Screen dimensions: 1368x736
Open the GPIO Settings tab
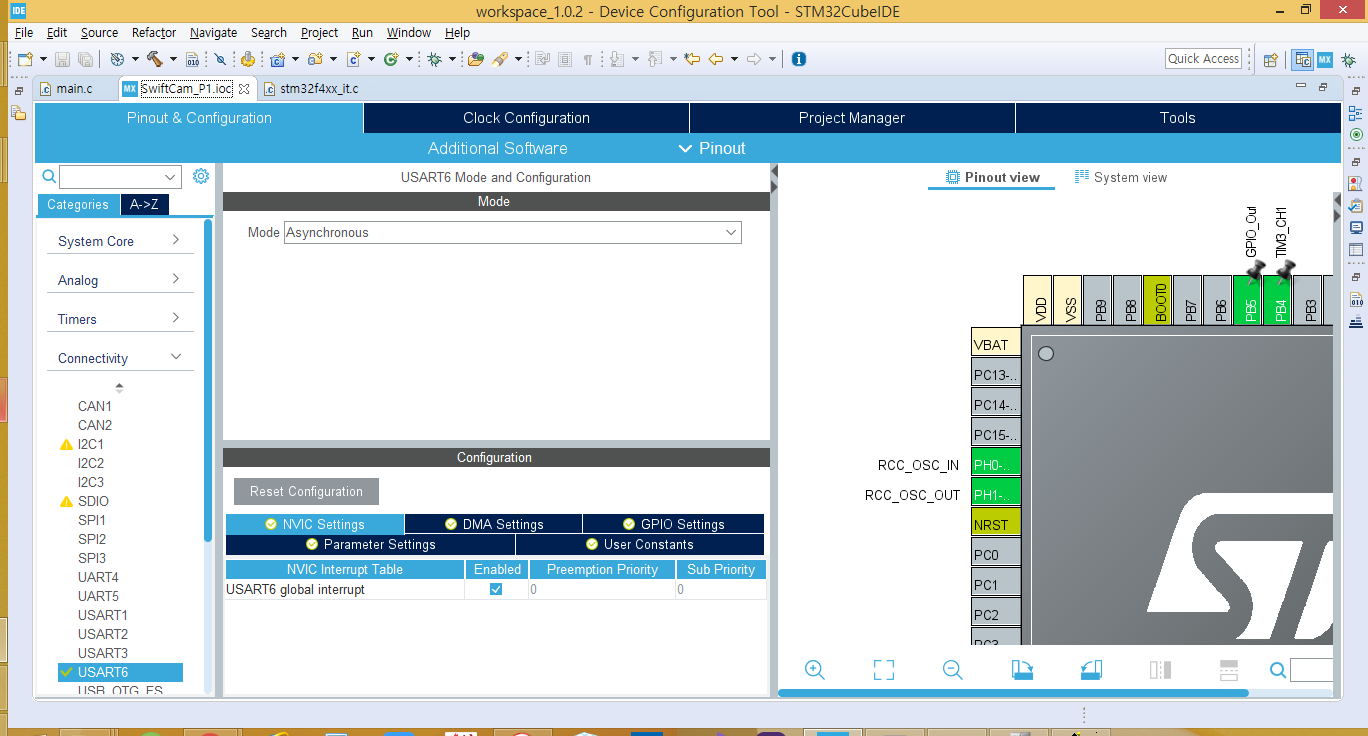pos(673,524)
